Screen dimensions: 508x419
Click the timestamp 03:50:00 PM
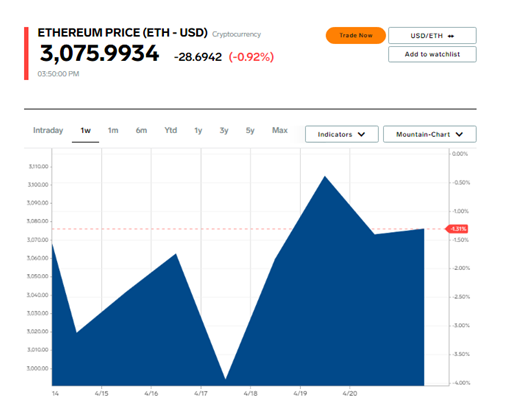pos(58,74)
